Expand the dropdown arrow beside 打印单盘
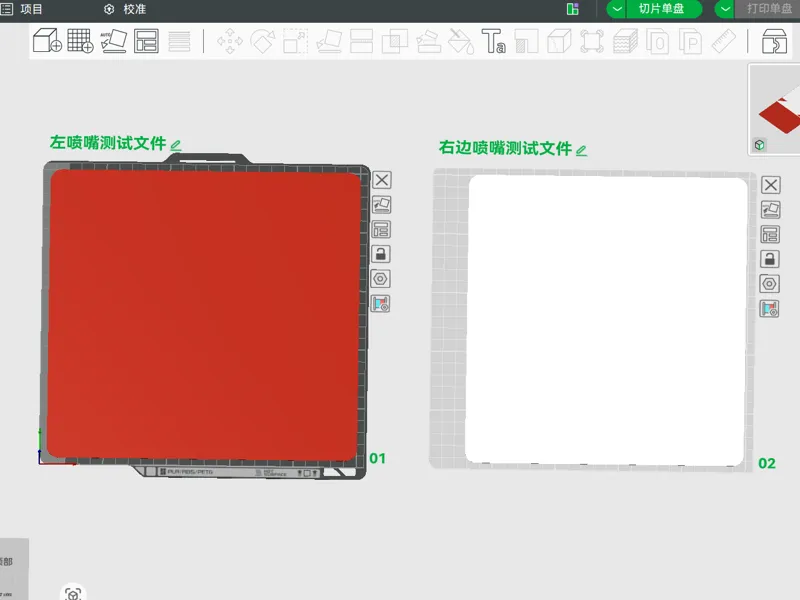The height and width of the screenshot is (600, 800). pos(725,9)
